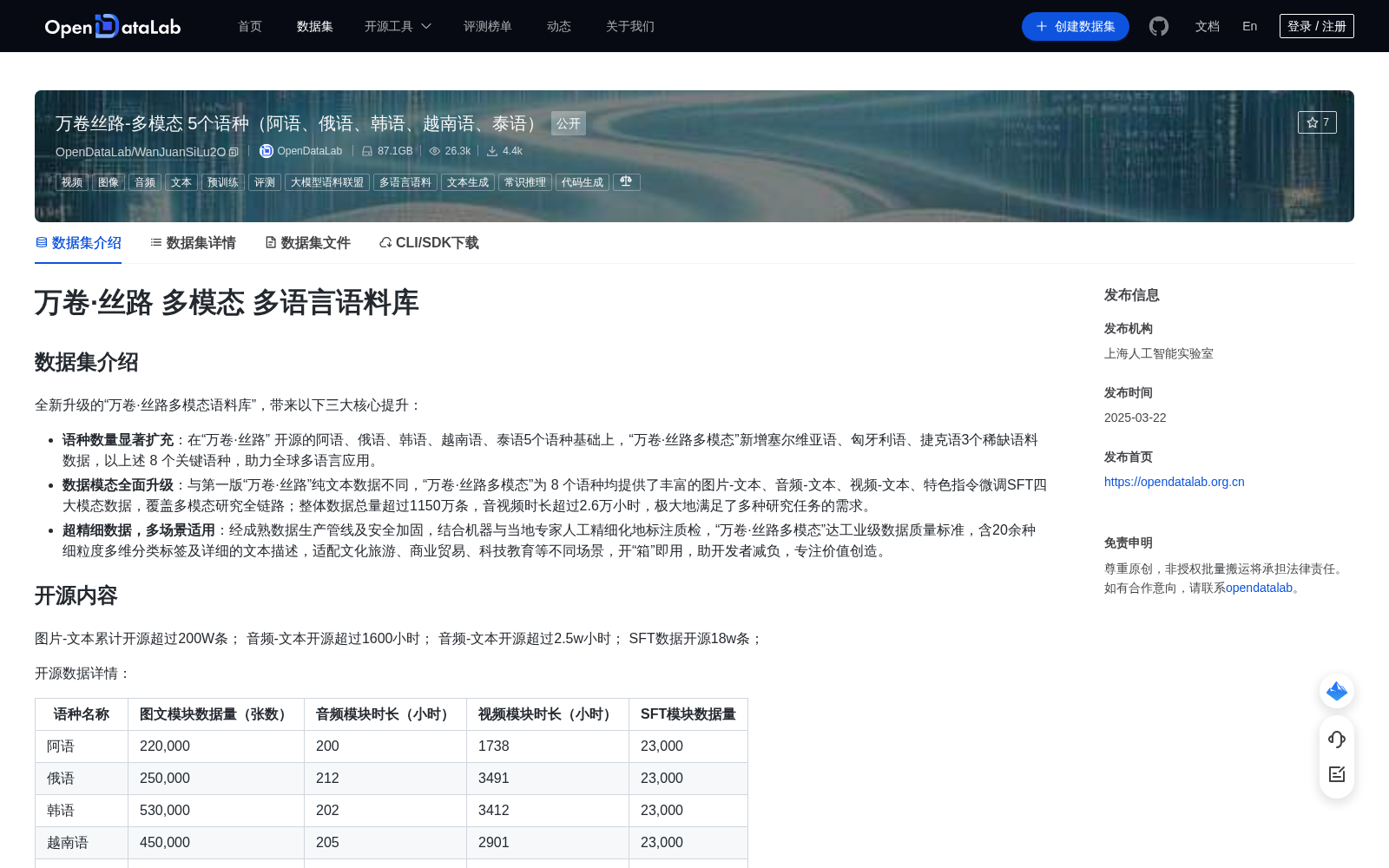Screen dimensions: 1389x868
Task: Click the list icon beside 数据集详情
Action: coord(156,242)
